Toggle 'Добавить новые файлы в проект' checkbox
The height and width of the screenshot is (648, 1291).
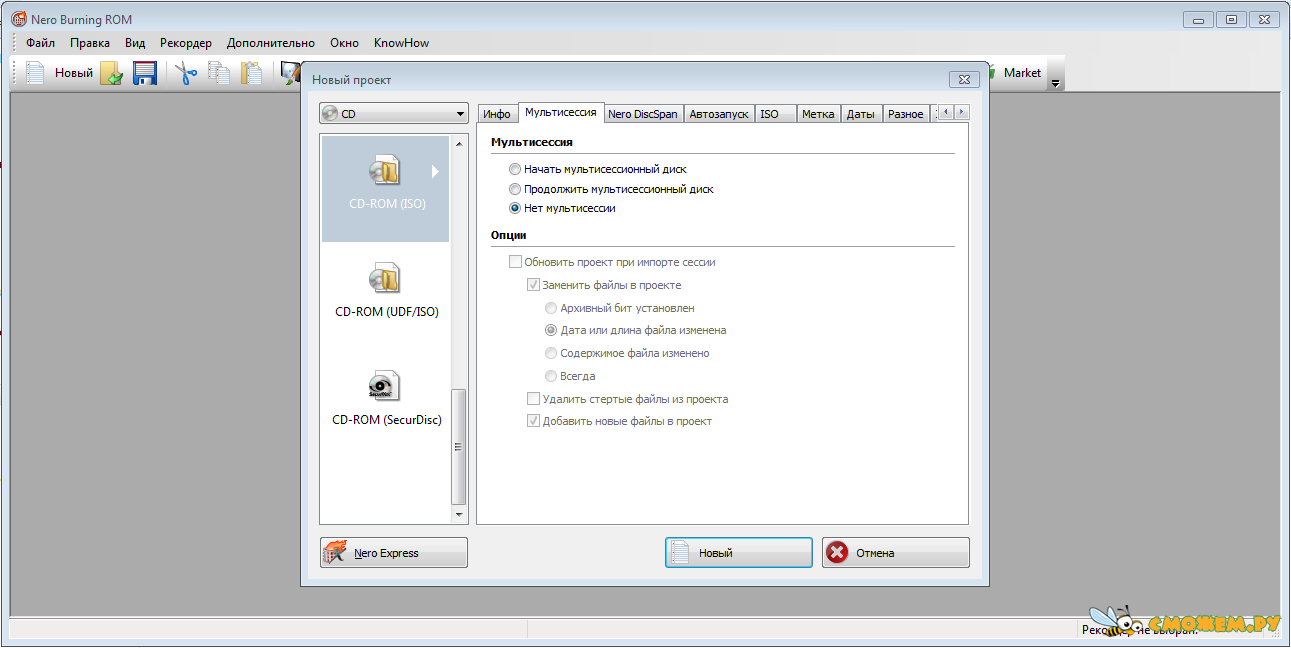point(620,421)
